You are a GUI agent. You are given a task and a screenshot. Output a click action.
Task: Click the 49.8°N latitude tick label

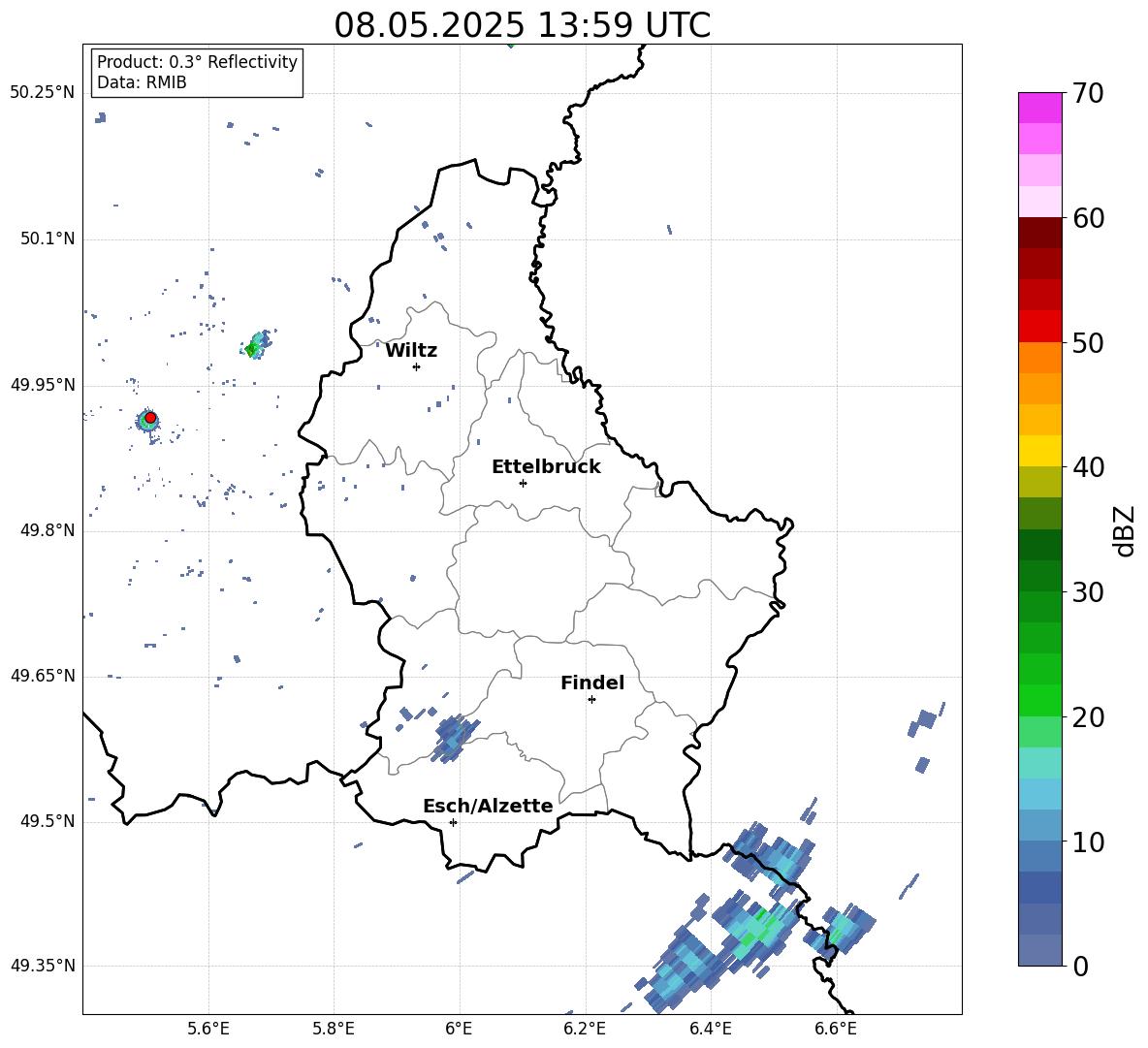click(47, 530)
